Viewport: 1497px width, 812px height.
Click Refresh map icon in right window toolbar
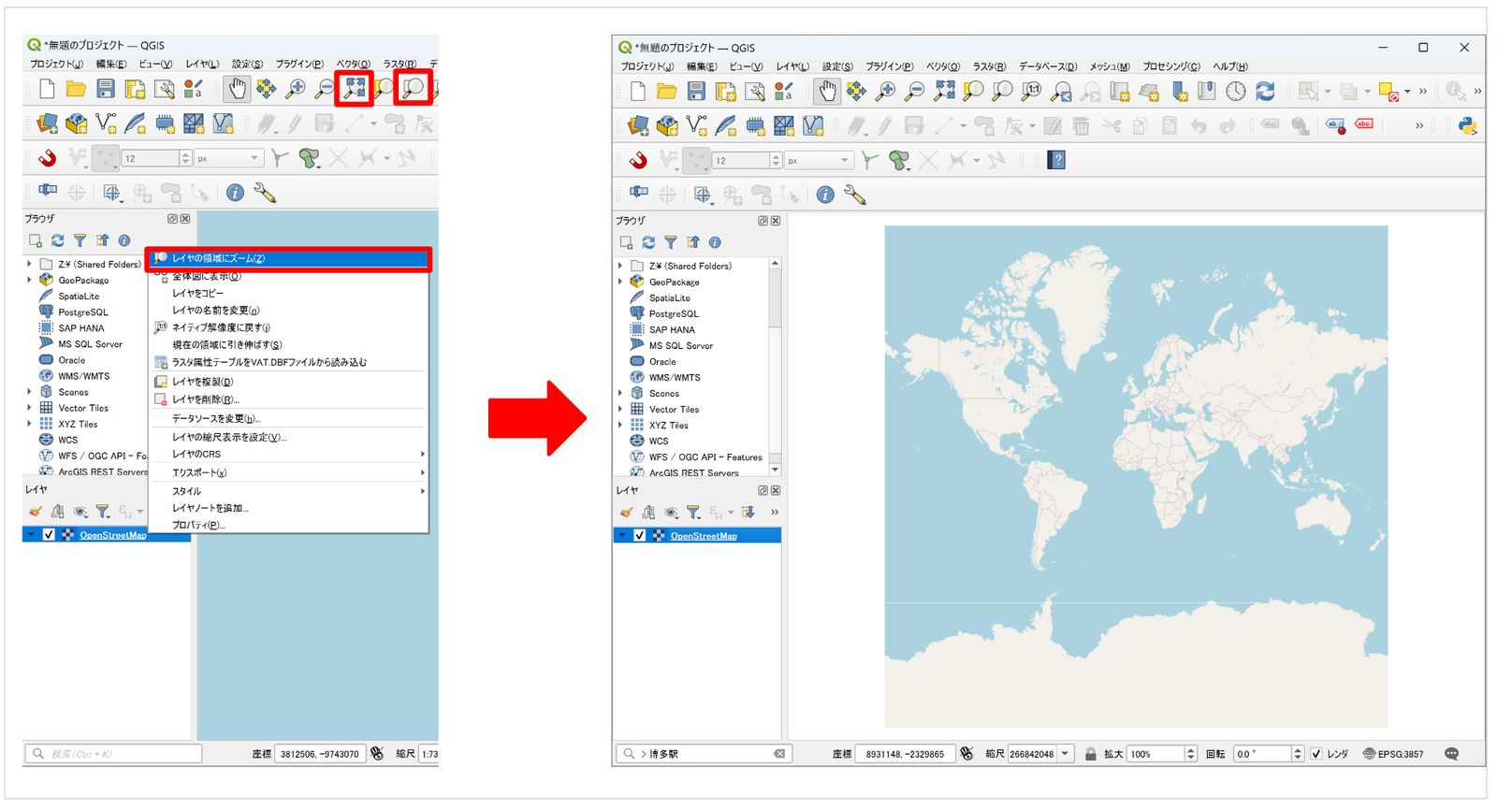point(1265,91)
